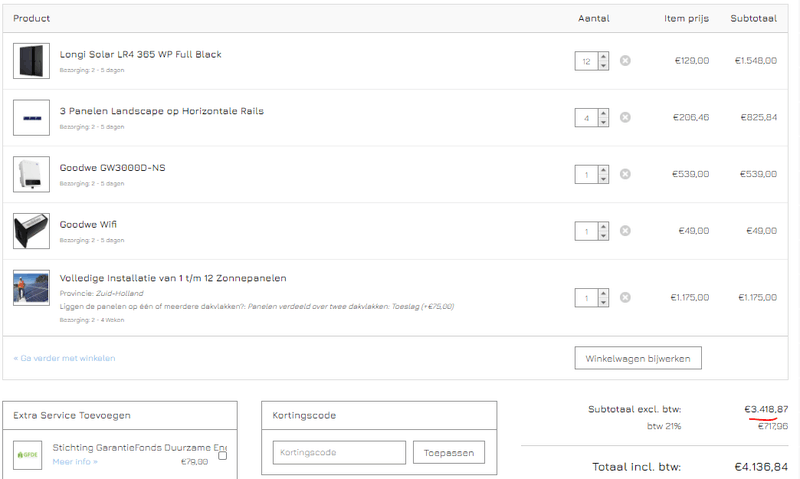Remove Volledige Installatie item from cart
Screen dimensions: 800x479
[x=625, y=297]
